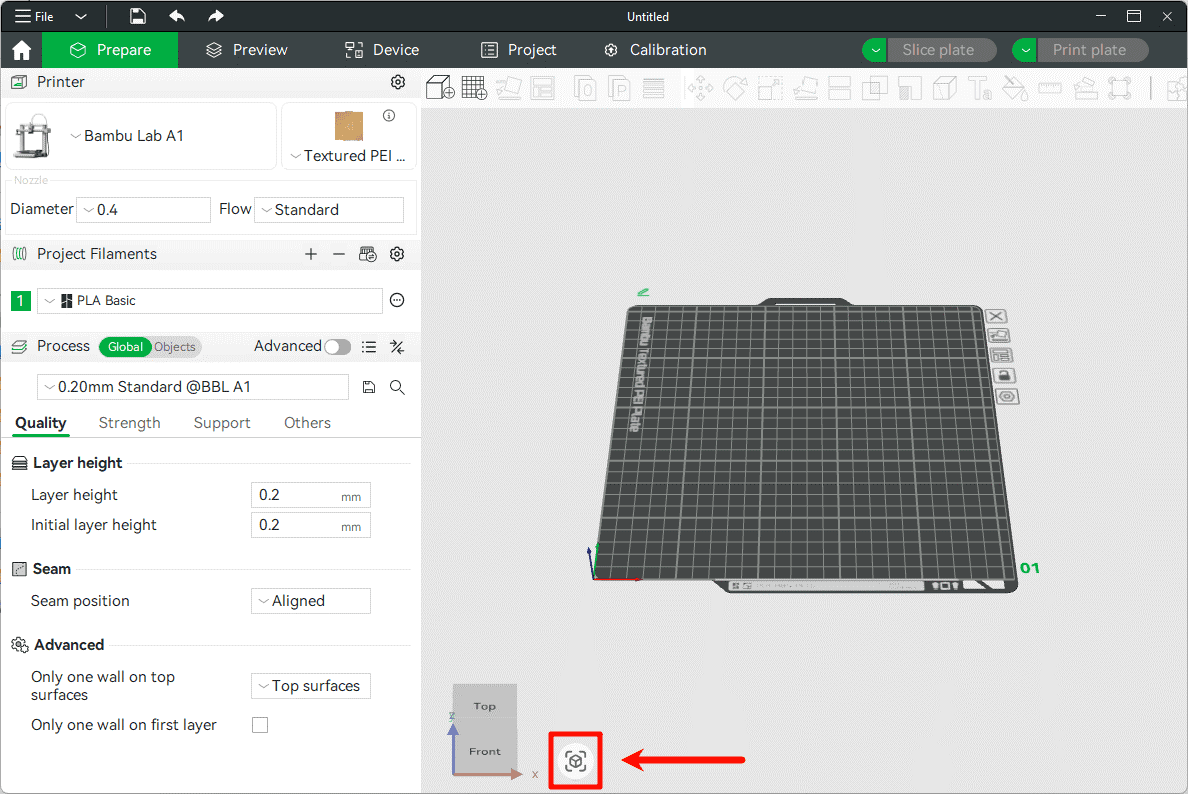Image resolution: width=1188 pixels, height=794 pixels.
Task: Open the Strength settings tab
Action: coord(129,423)
